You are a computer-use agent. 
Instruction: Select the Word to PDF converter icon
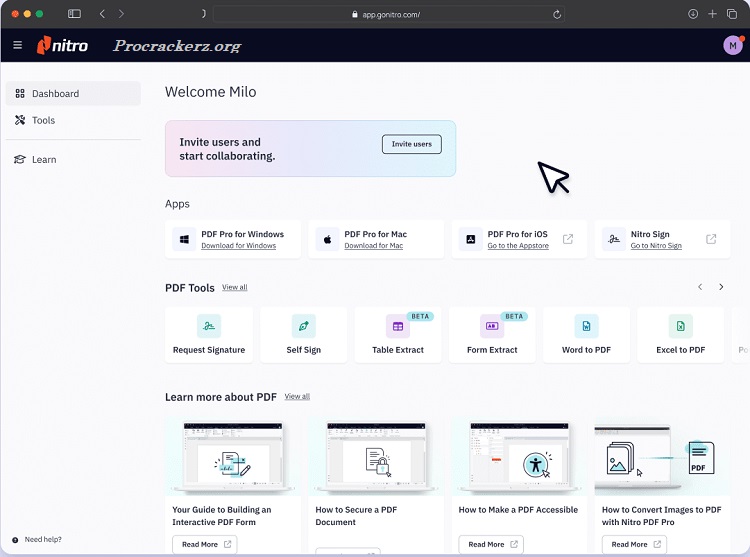pos(586,326)
